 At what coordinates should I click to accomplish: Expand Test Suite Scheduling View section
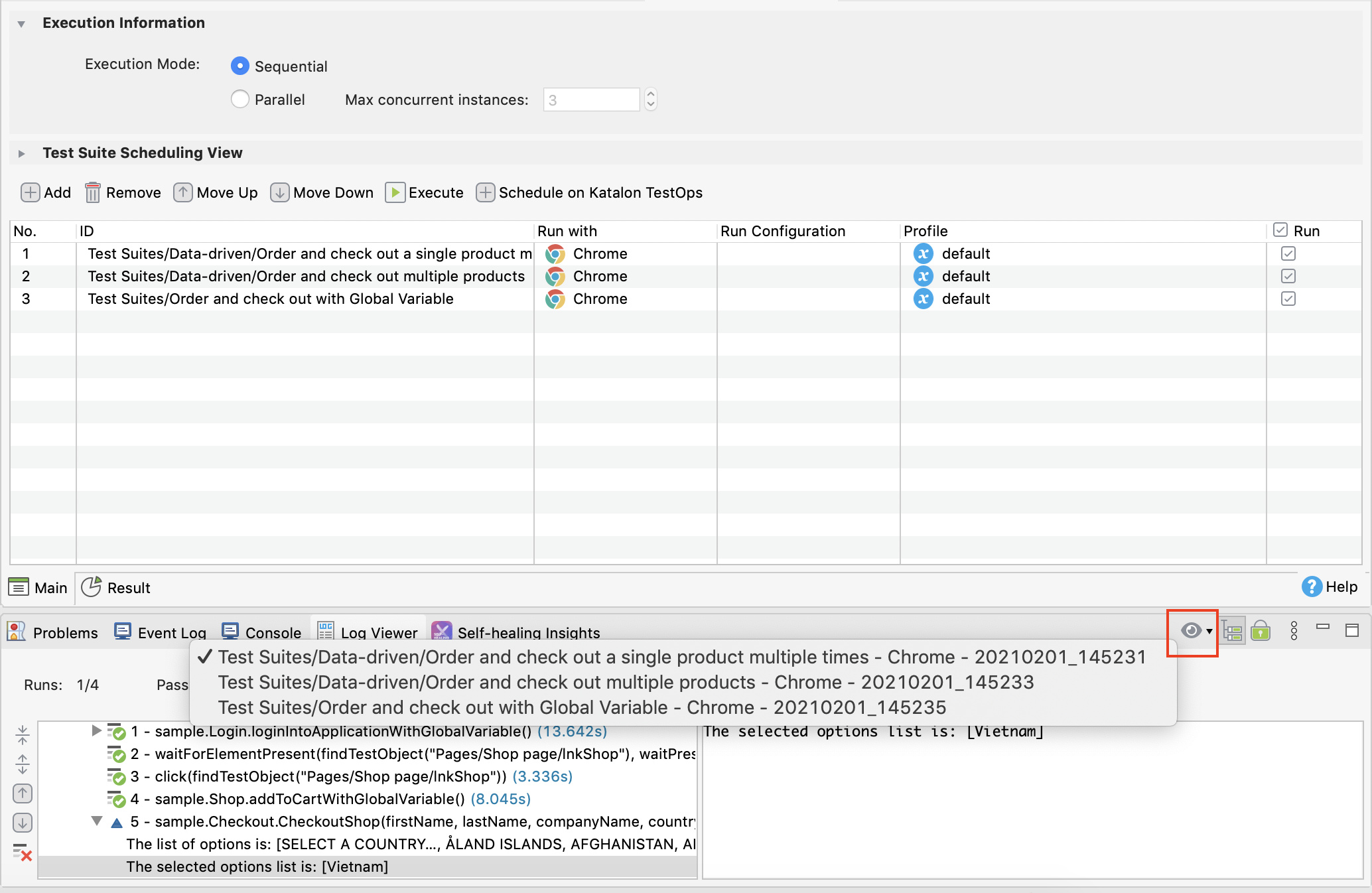pos(22,153)
